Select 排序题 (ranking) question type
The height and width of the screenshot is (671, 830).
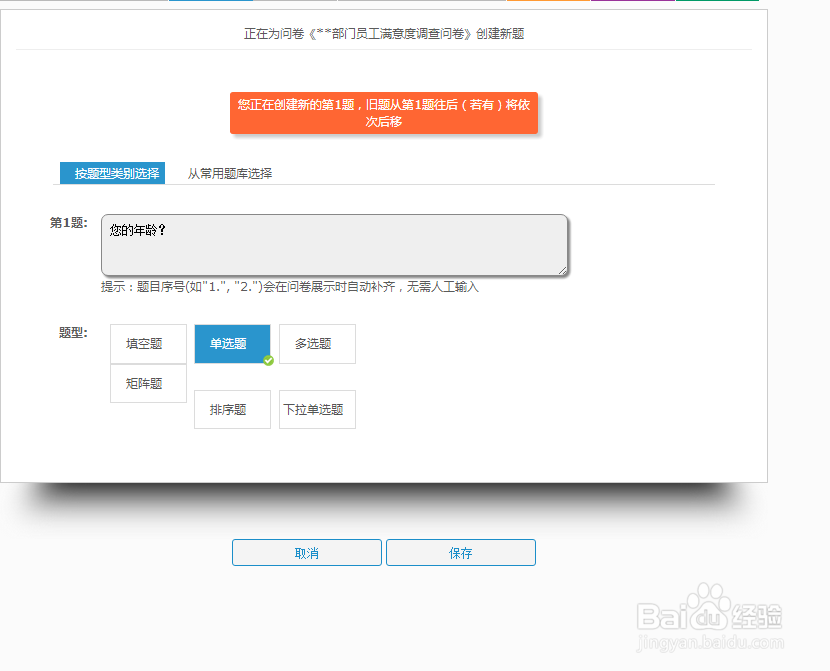coord(231,409)
